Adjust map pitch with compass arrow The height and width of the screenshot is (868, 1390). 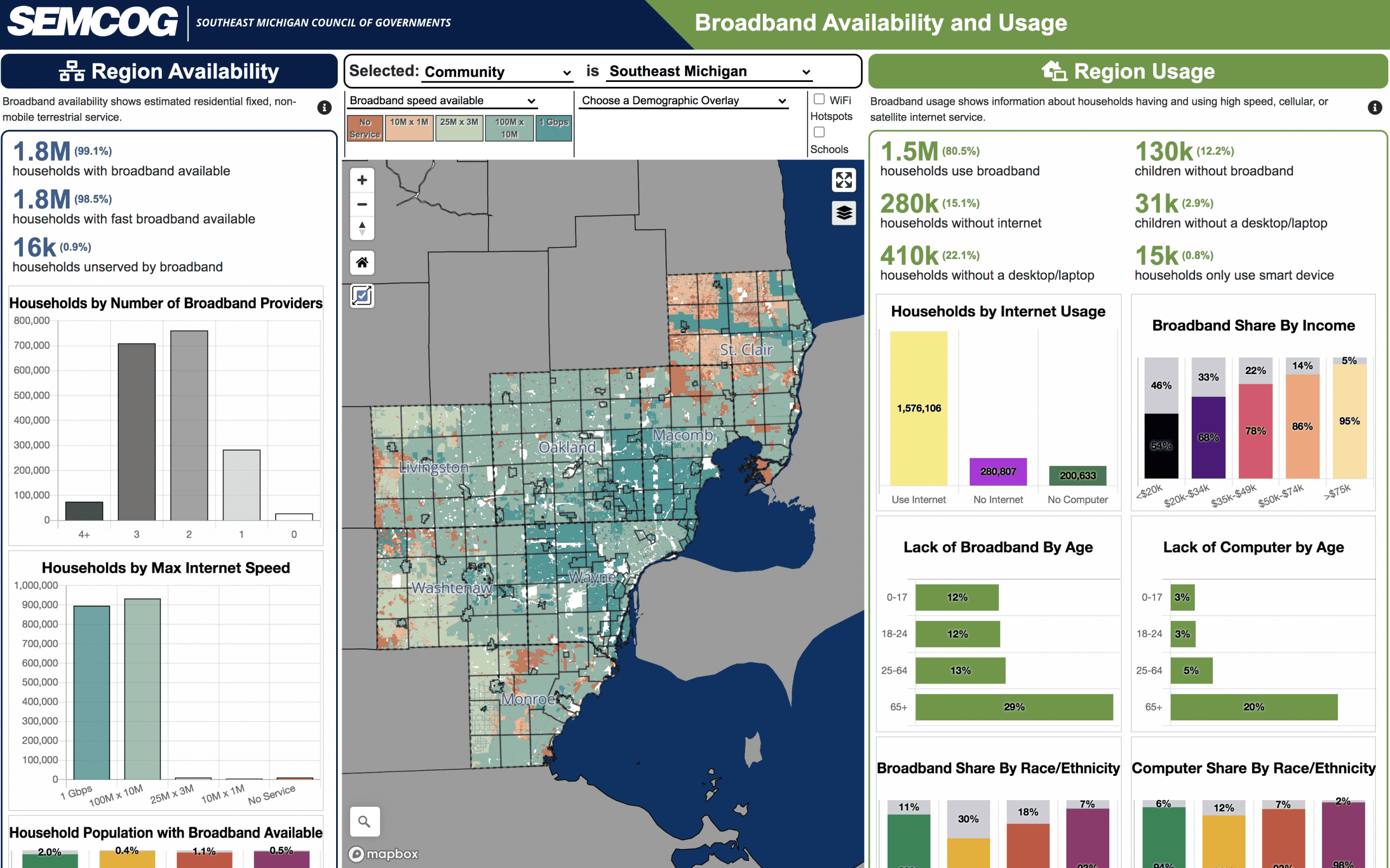(x=362, y=228)
